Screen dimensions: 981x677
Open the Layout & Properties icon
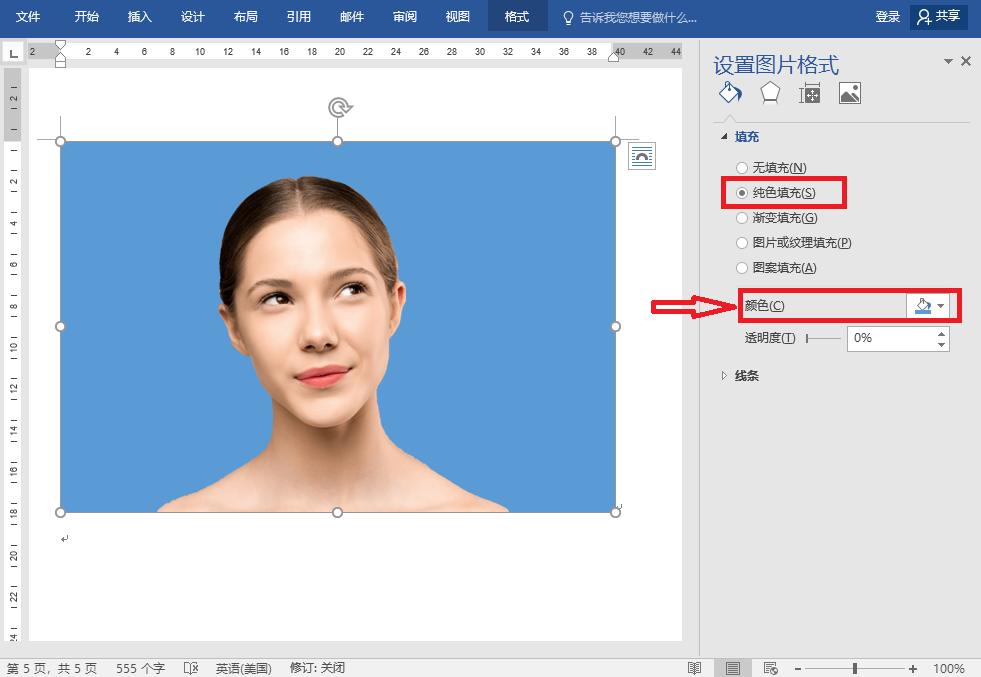[x=809, y=93]
